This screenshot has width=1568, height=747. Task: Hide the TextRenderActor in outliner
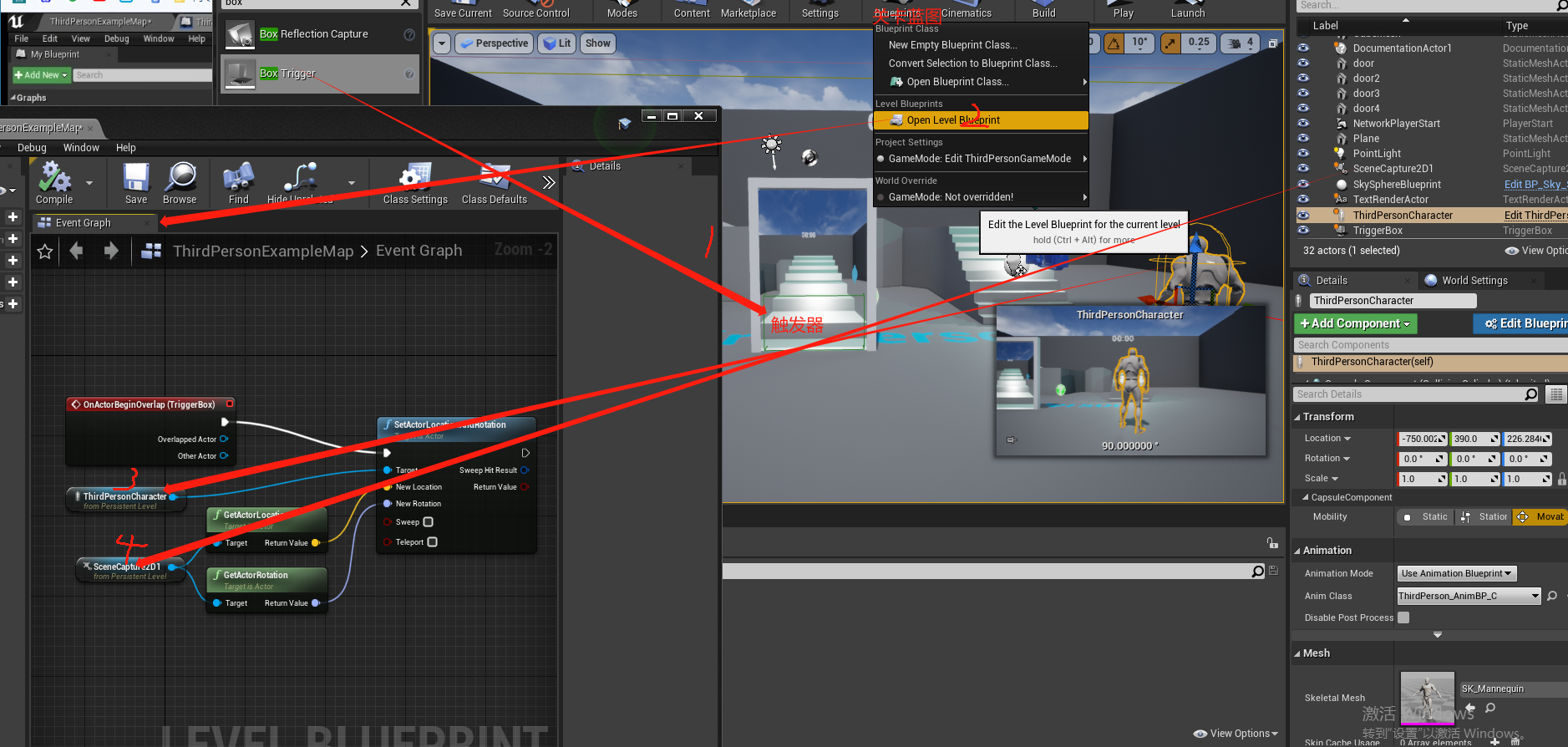click(1303, 200)
